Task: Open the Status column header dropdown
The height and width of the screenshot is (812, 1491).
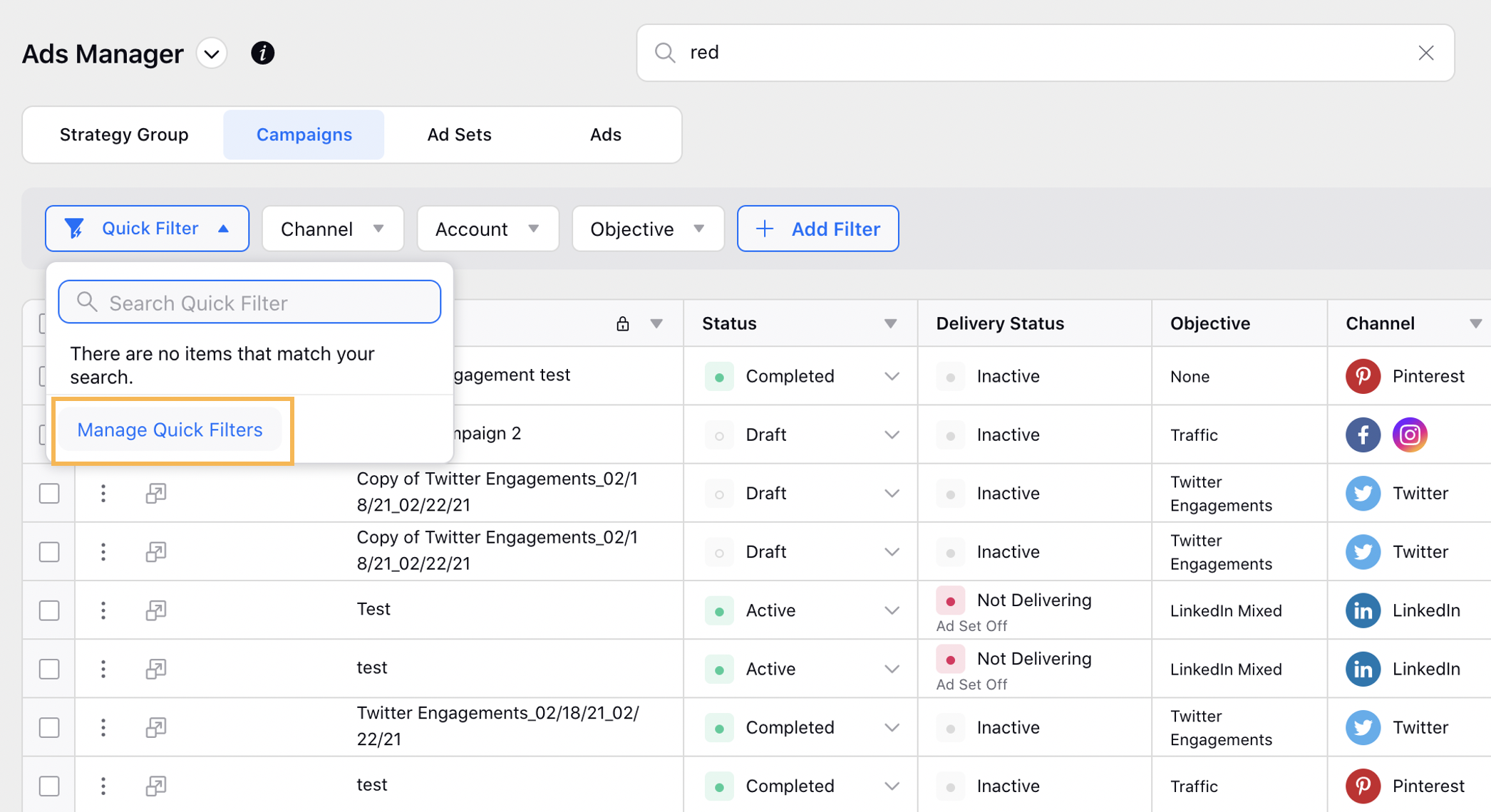Action: coord(890,324)
